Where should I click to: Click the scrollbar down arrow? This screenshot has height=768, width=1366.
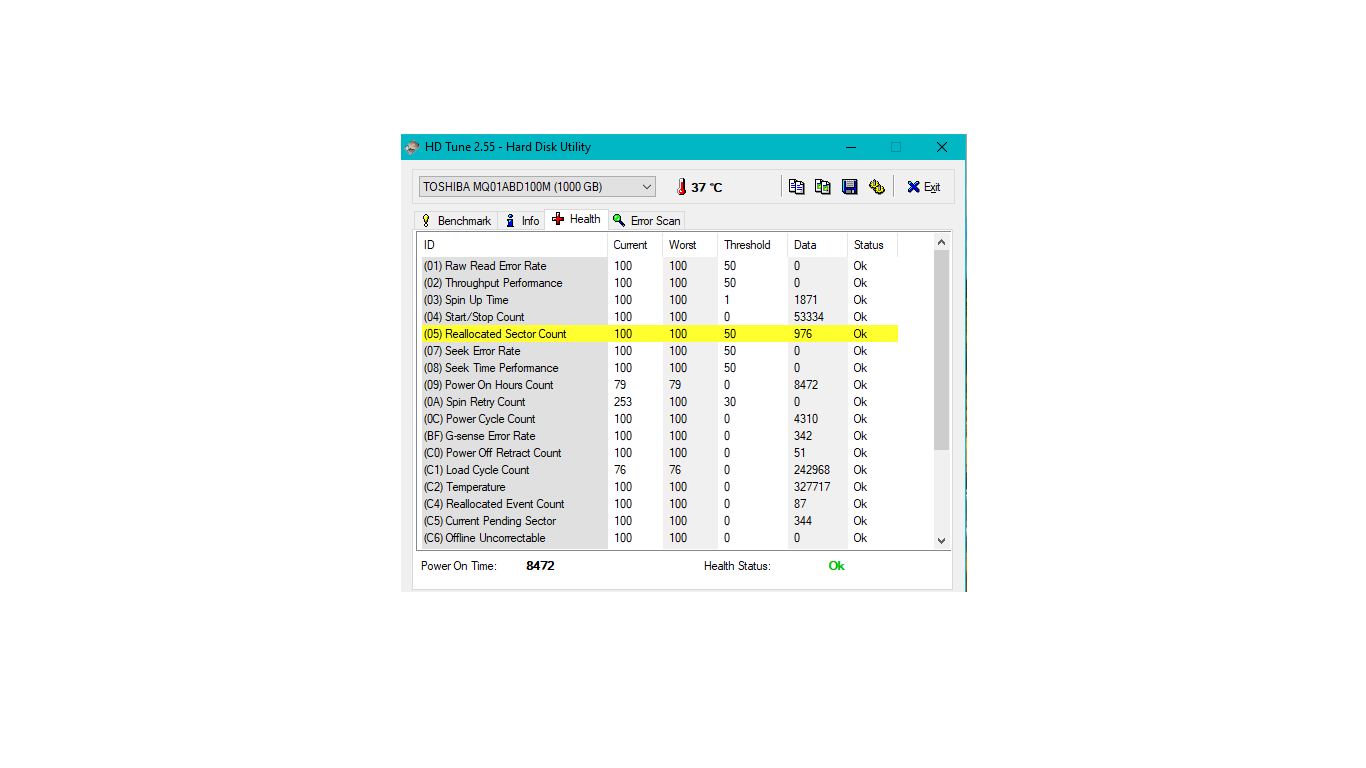[x=941, y=540]
